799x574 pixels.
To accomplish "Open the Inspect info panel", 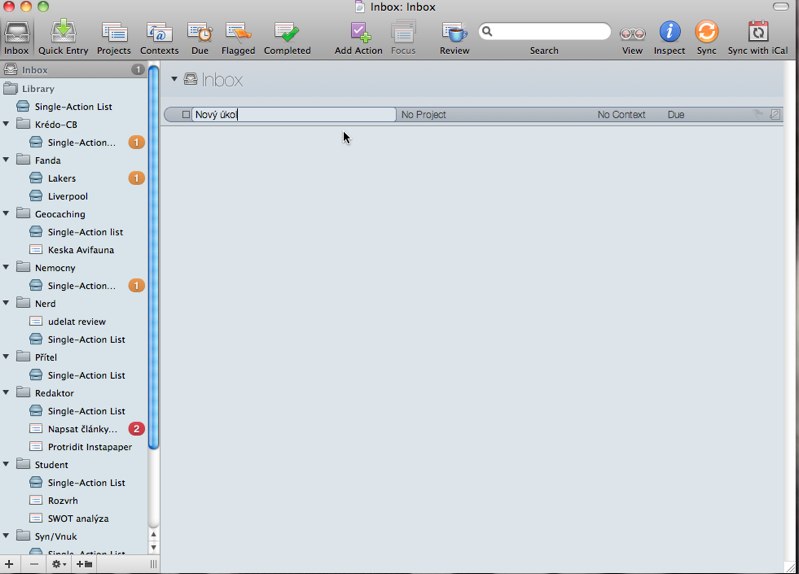I will [x=670, y=38].
